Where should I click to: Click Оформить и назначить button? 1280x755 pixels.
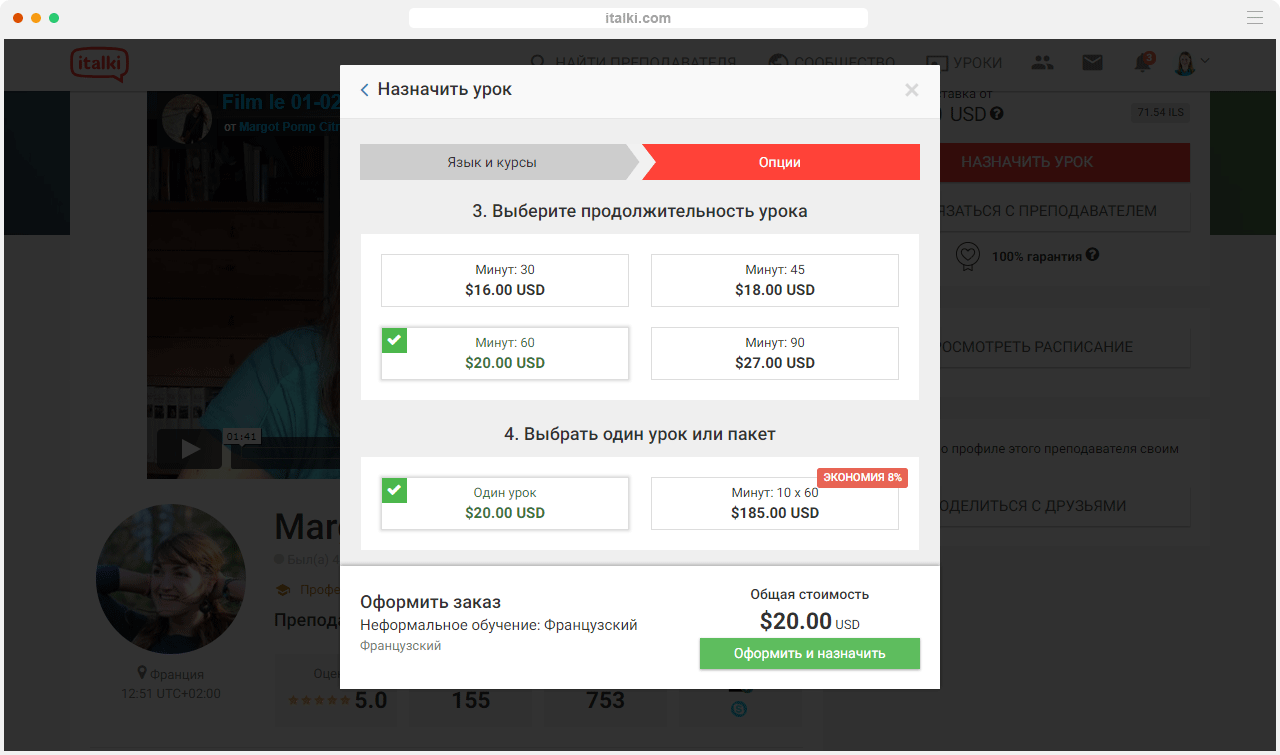(810, 653)
